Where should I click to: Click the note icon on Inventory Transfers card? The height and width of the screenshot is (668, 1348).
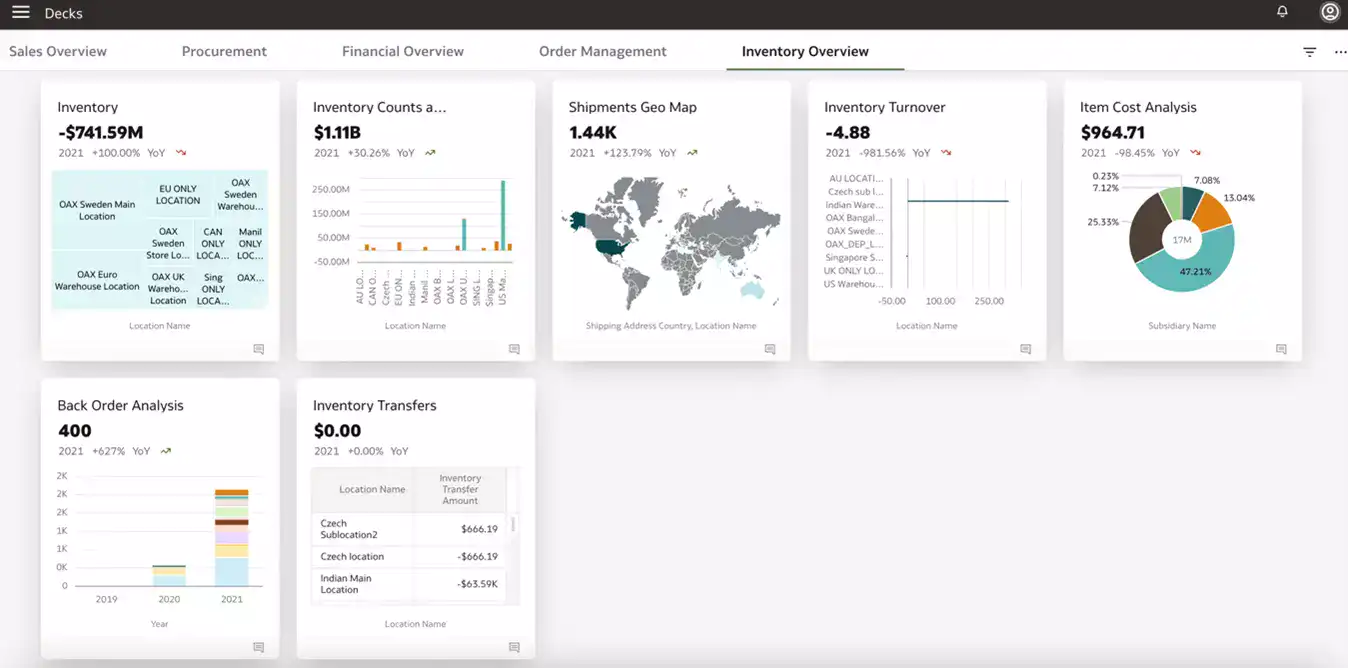[x=514, y=647]
